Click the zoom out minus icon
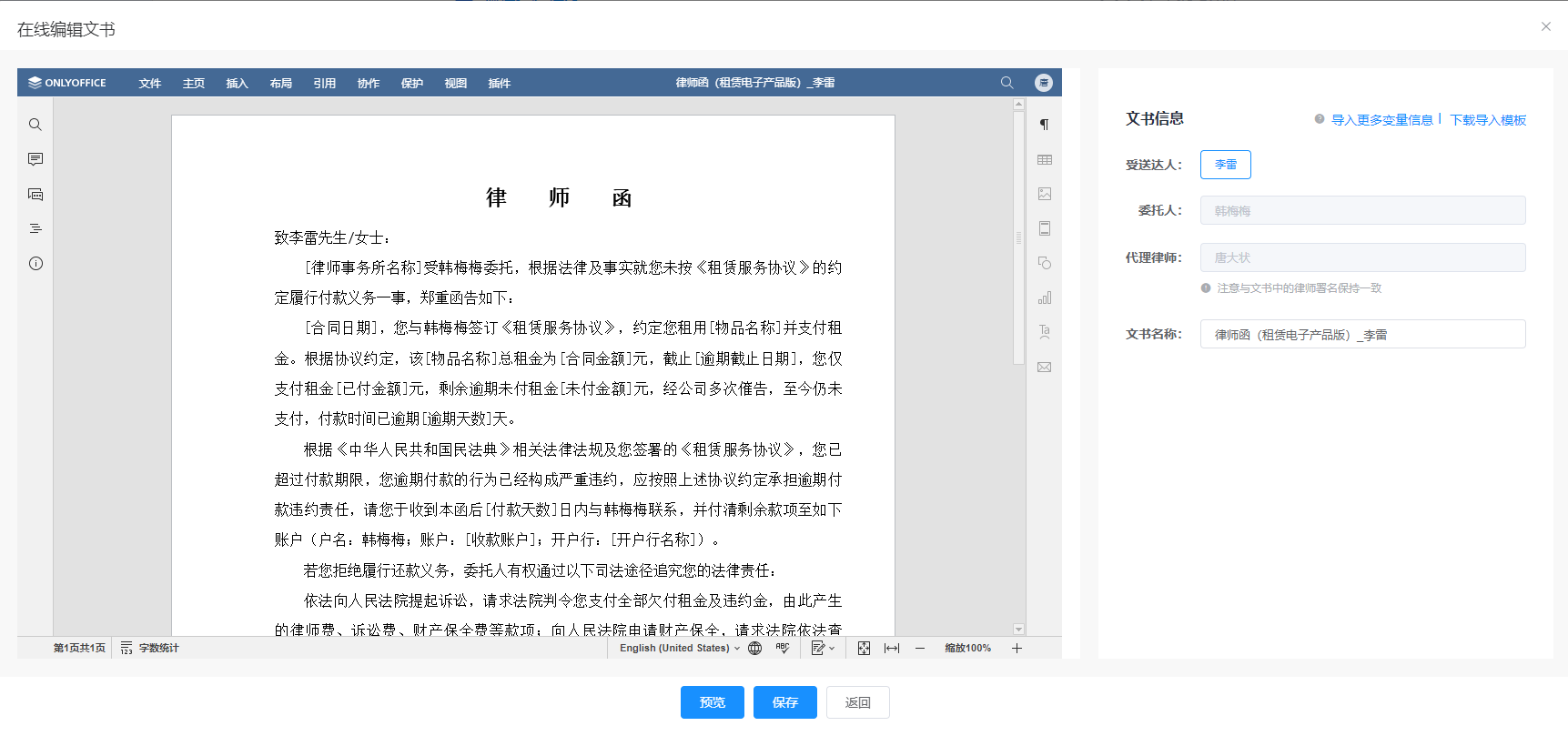This screenshot has height=736, width=1568. click(920, 648)
